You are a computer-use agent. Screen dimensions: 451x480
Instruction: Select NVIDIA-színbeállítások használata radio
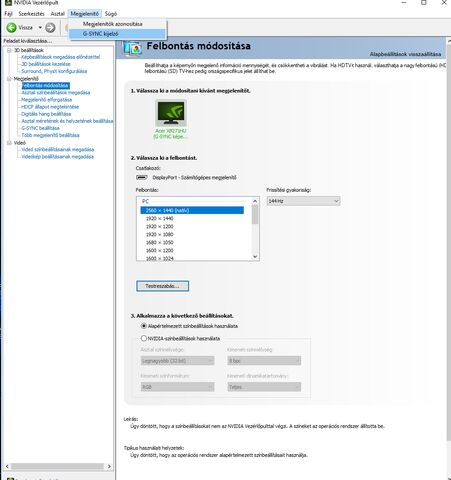click(144, 338)
